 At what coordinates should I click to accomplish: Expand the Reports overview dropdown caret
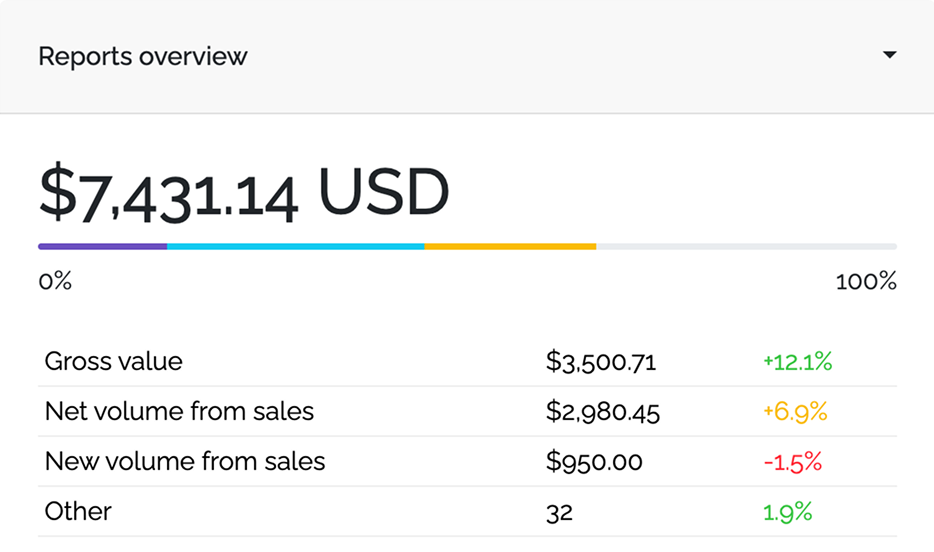point(889,56)
